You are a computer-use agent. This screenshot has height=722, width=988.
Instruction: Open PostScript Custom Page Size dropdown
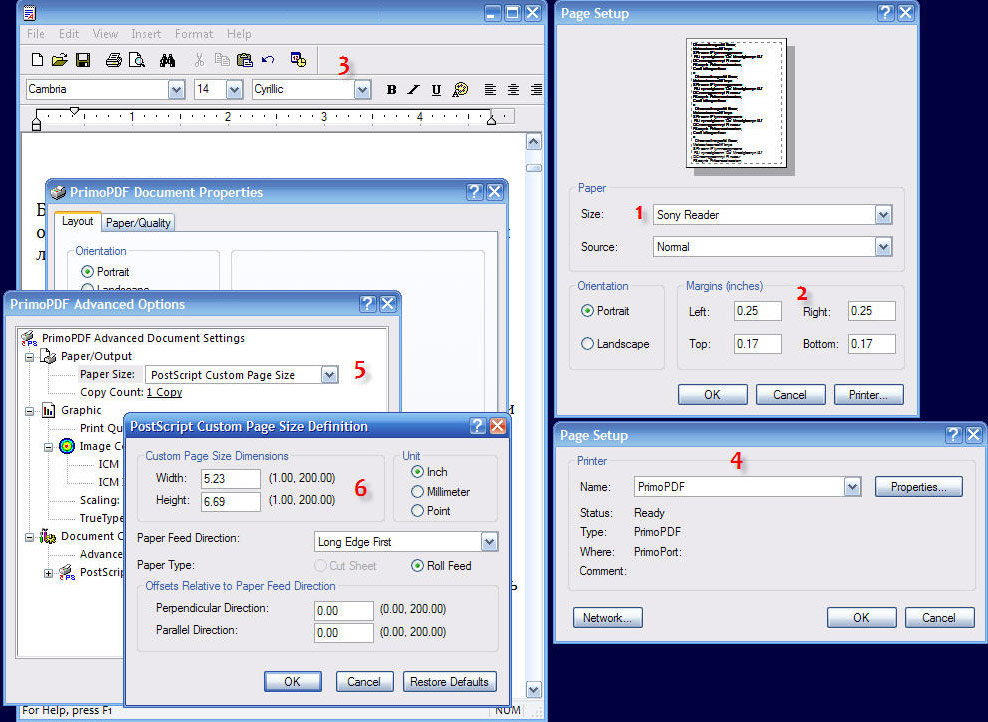pos(329,375)
